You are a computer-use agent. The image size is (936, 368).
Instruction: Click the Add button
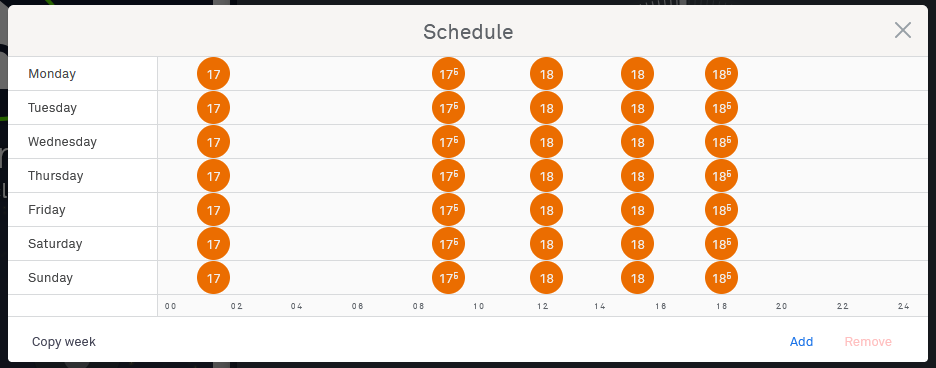[x=801, y=342]
